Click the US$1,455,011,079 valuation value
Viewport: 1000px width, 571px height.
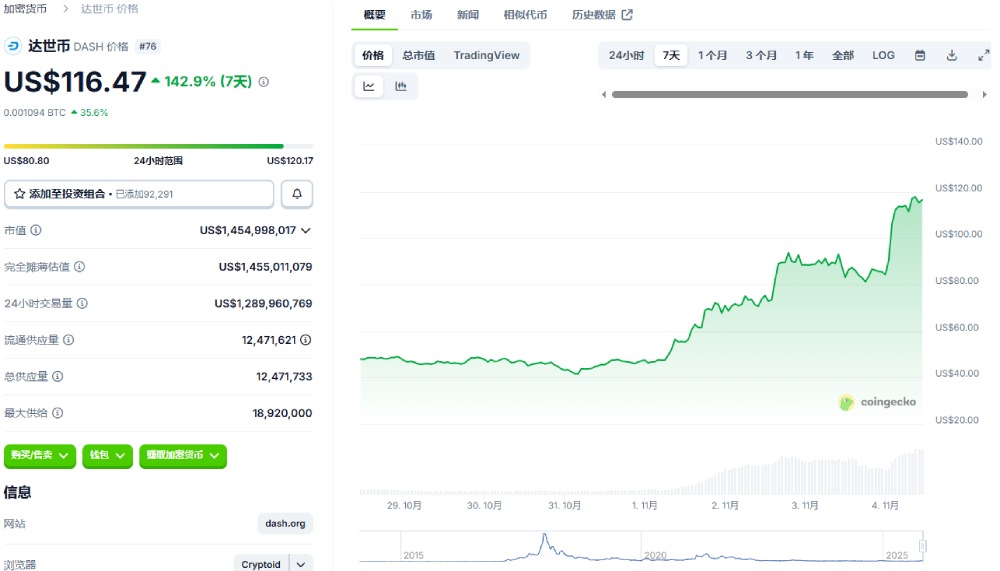265,267
